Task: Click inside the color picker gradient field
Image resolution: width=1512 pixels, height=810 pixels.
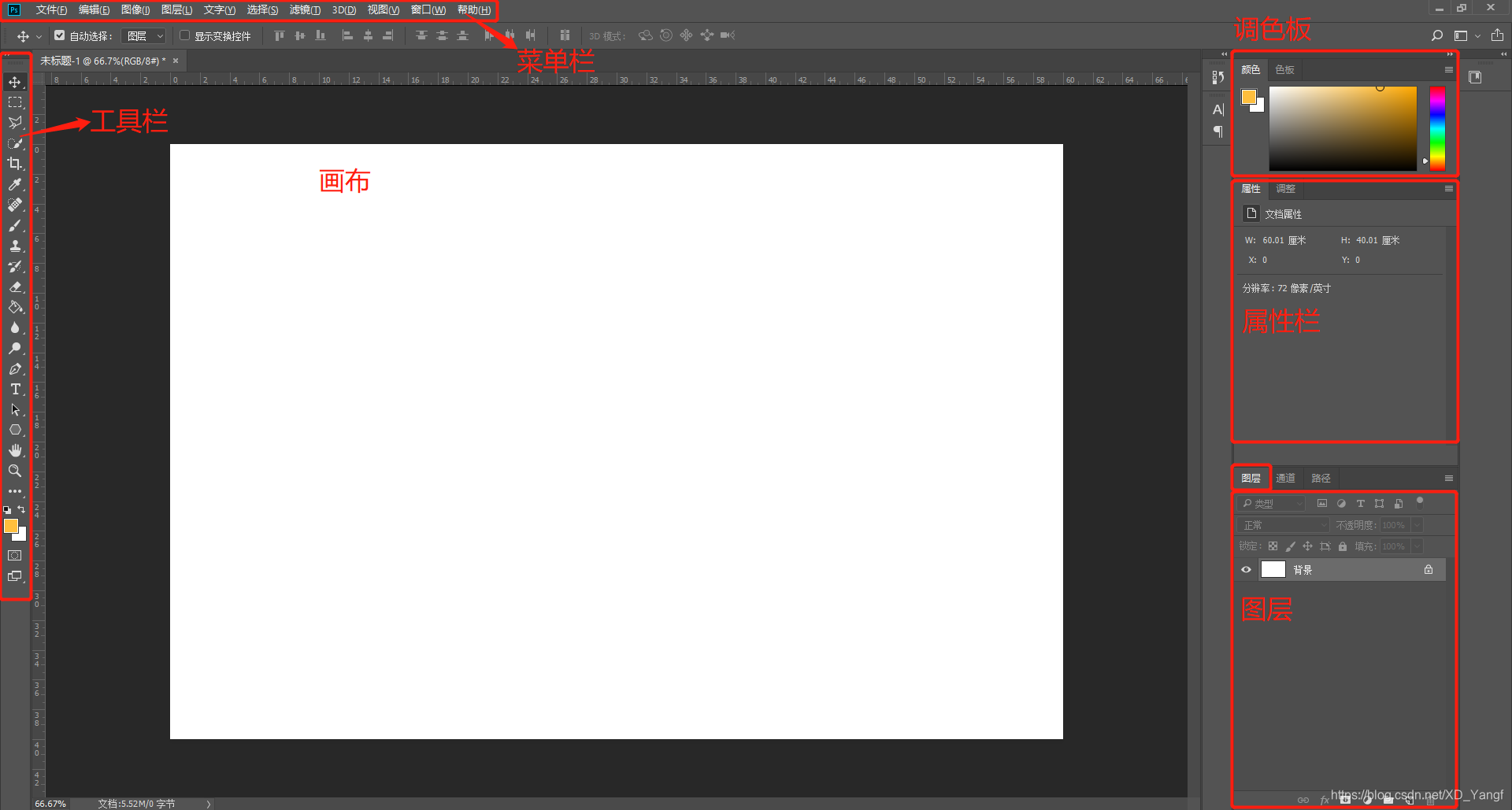Action: (1343, 128)
